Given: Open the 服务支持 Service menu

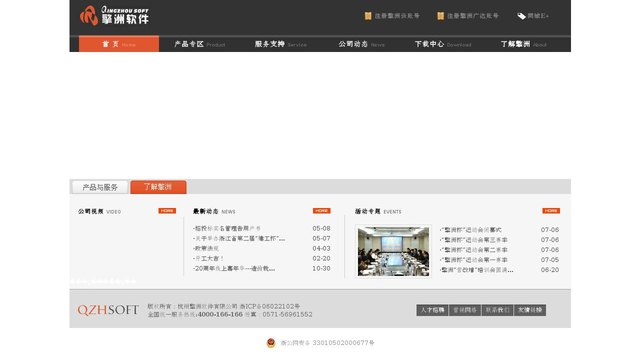Looking at the screenshot, I should coord(280,44).
